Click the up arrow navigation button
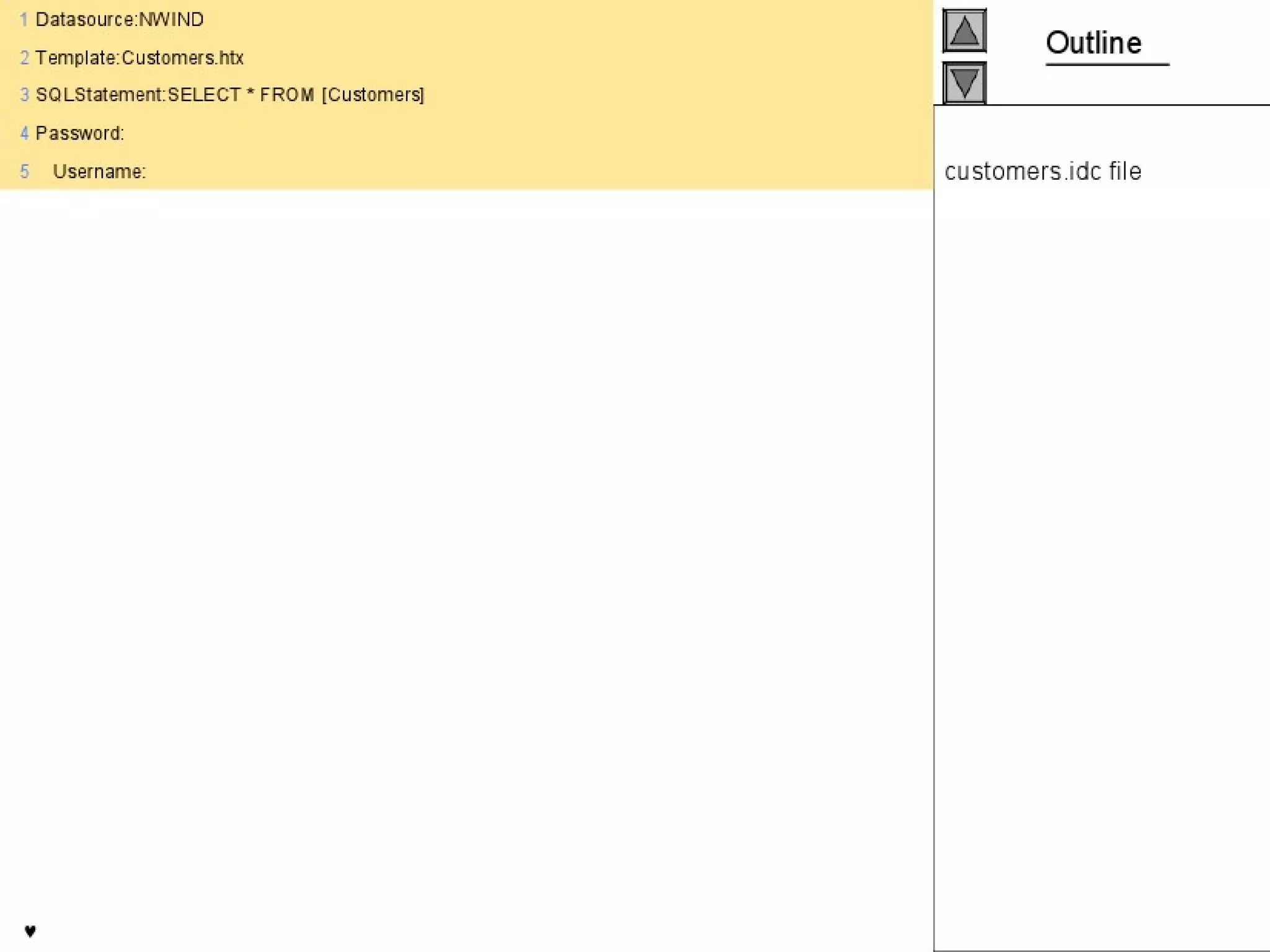 (964, 30)
